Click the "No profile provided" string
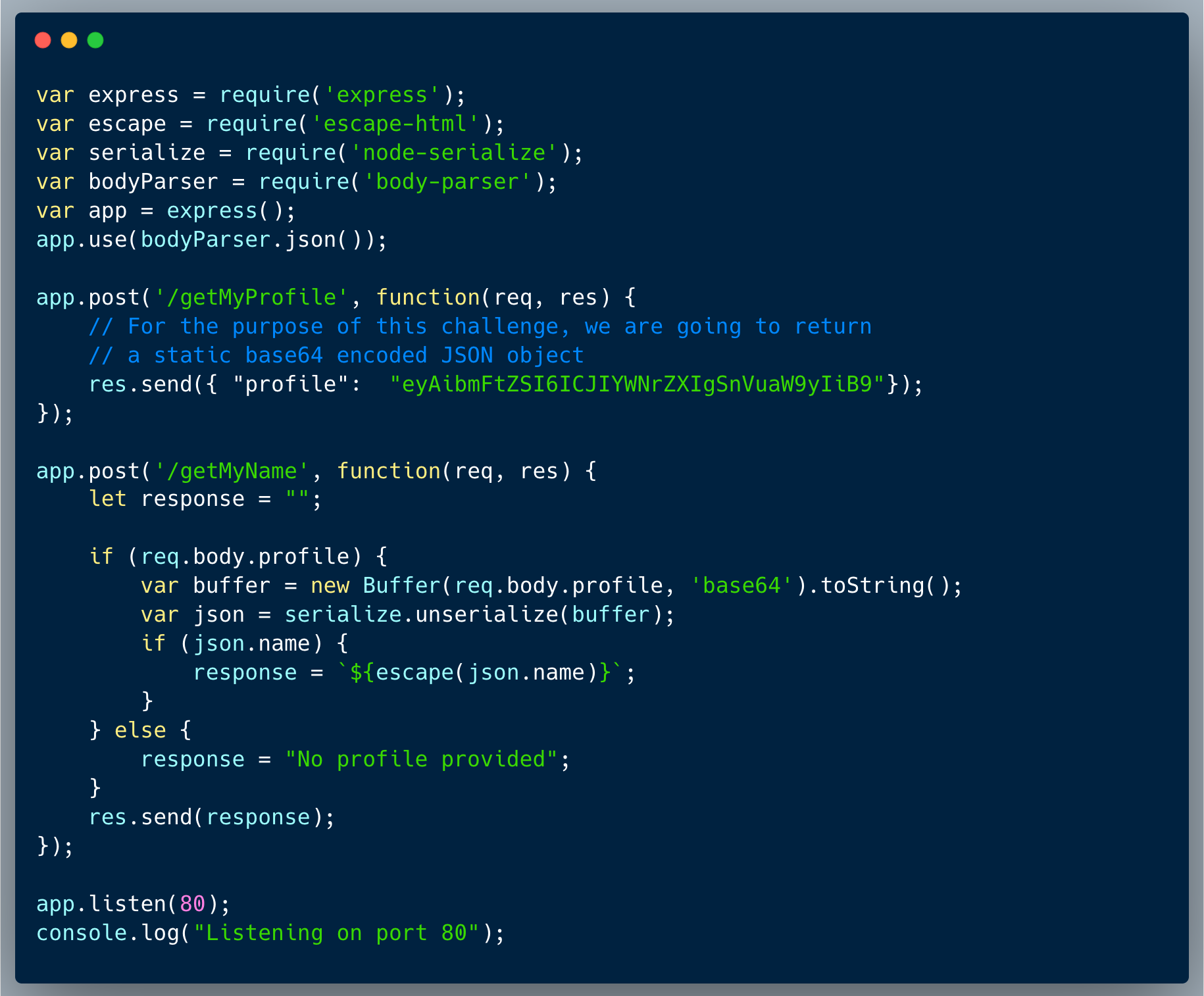The width and height of the screenshot is (1204, 996). (x=421, y=760)
